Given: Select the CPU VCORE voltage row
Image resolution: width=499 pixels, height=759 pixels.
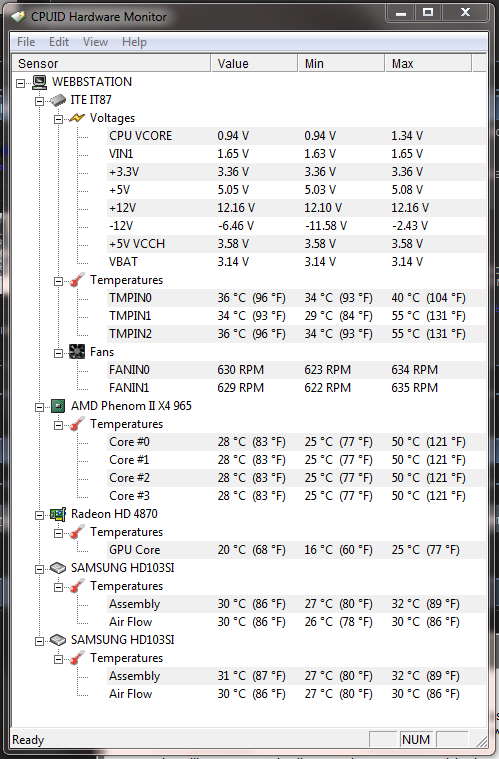Looking at the screenshot, I should 296,136.
